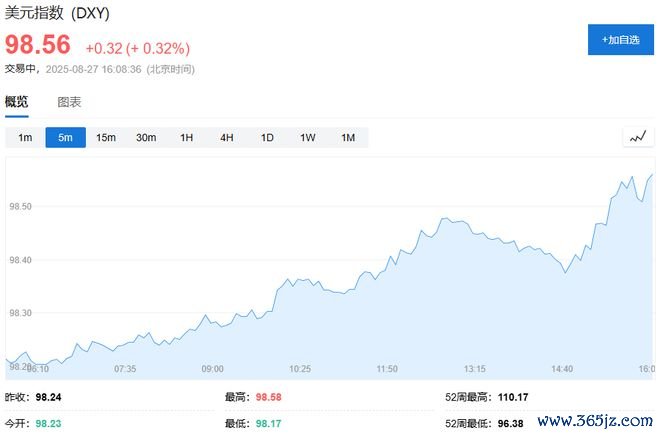This screenshot has height=436, width=660.
Task: Click the chart at 09:00 time label
Action: 212,368
